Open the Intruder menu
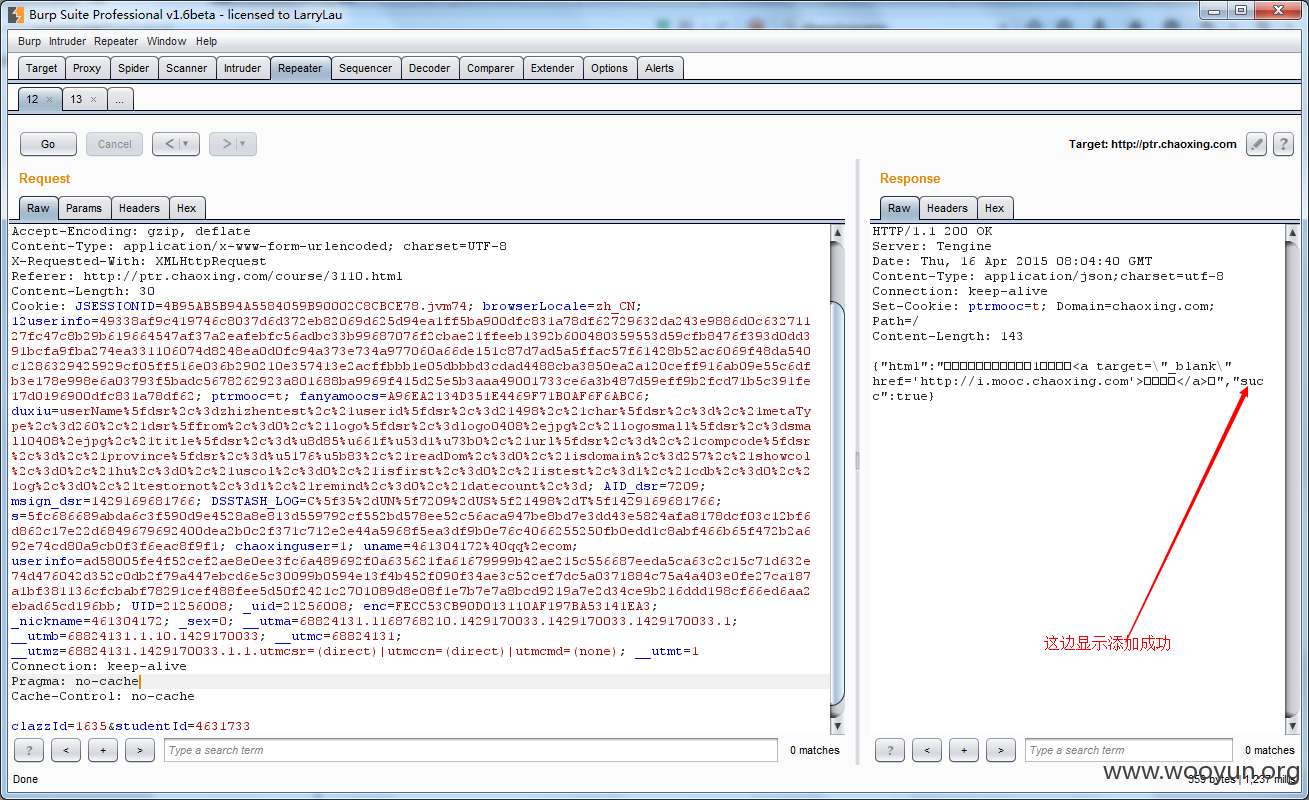This screenshot has height=800, width=1309. click(x=67, y=41)
